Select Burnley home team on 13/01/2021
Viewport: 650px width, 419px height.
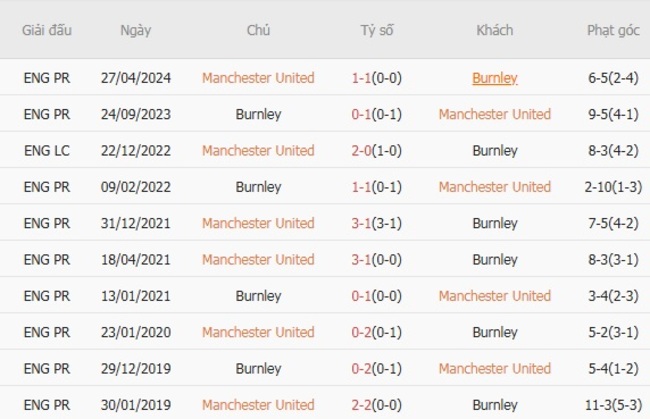pos(258,296)
